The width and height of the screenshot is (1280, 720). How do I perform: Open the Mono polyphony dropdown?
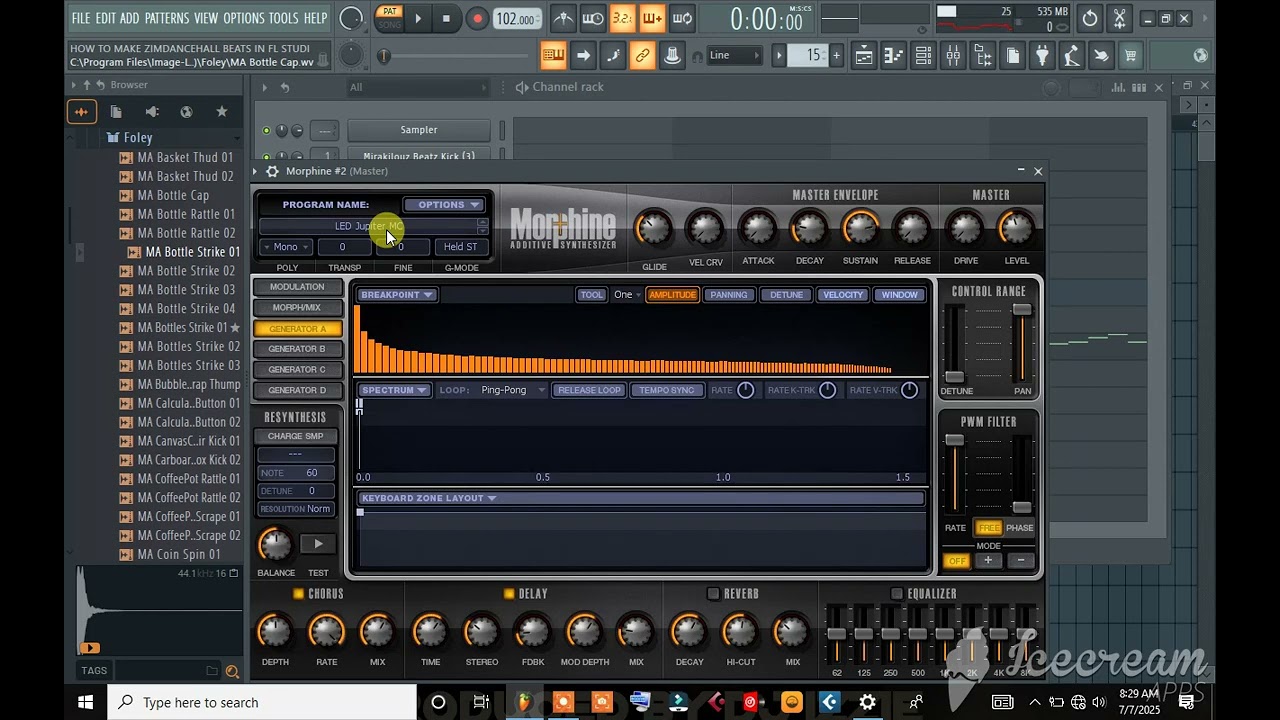click(287, 247)
